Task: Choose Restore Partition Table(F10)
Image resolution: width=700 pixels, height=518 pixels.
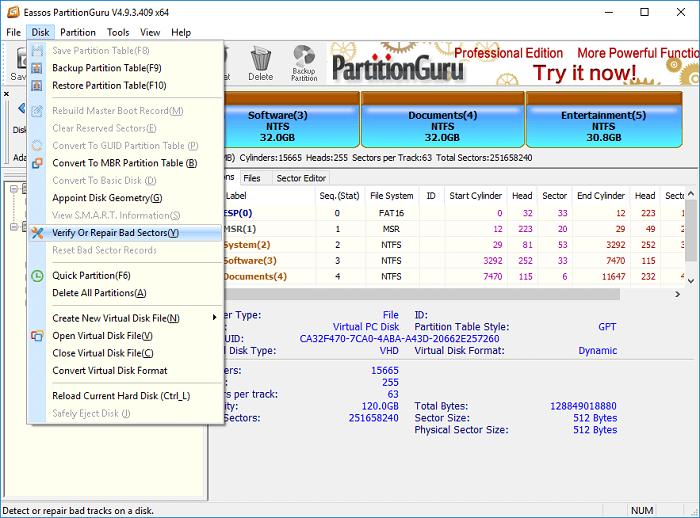Action: coord(125,85)
